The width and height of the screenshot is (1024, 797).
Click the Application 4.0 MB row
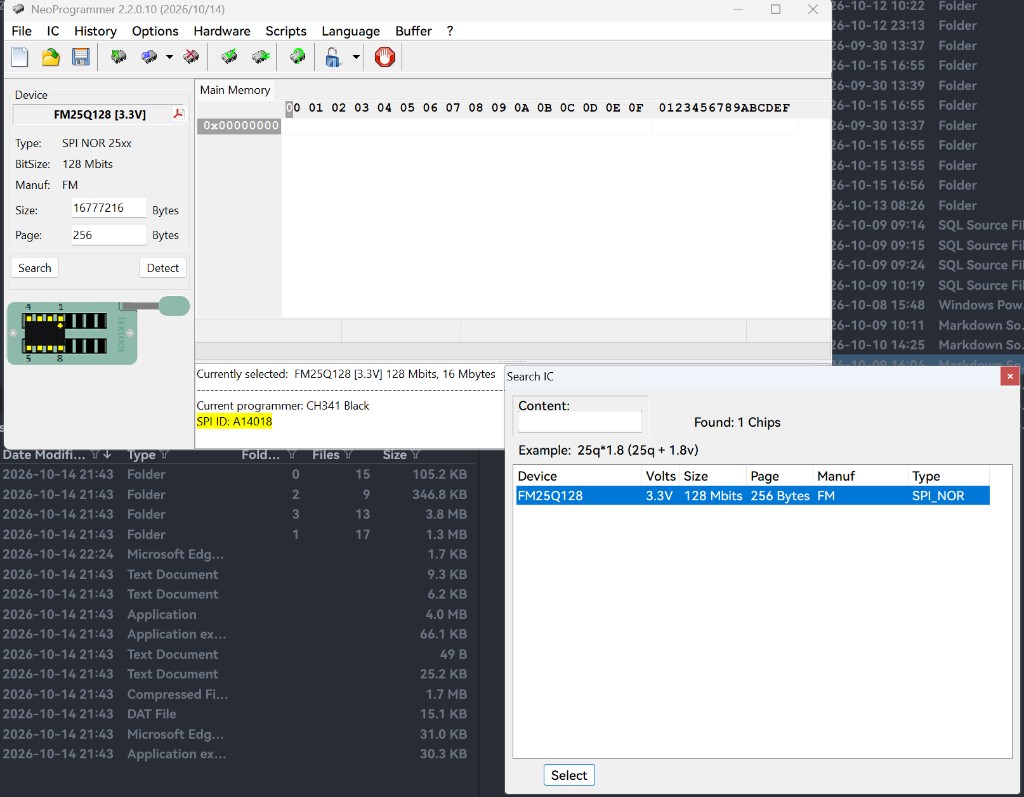(235, 614)
